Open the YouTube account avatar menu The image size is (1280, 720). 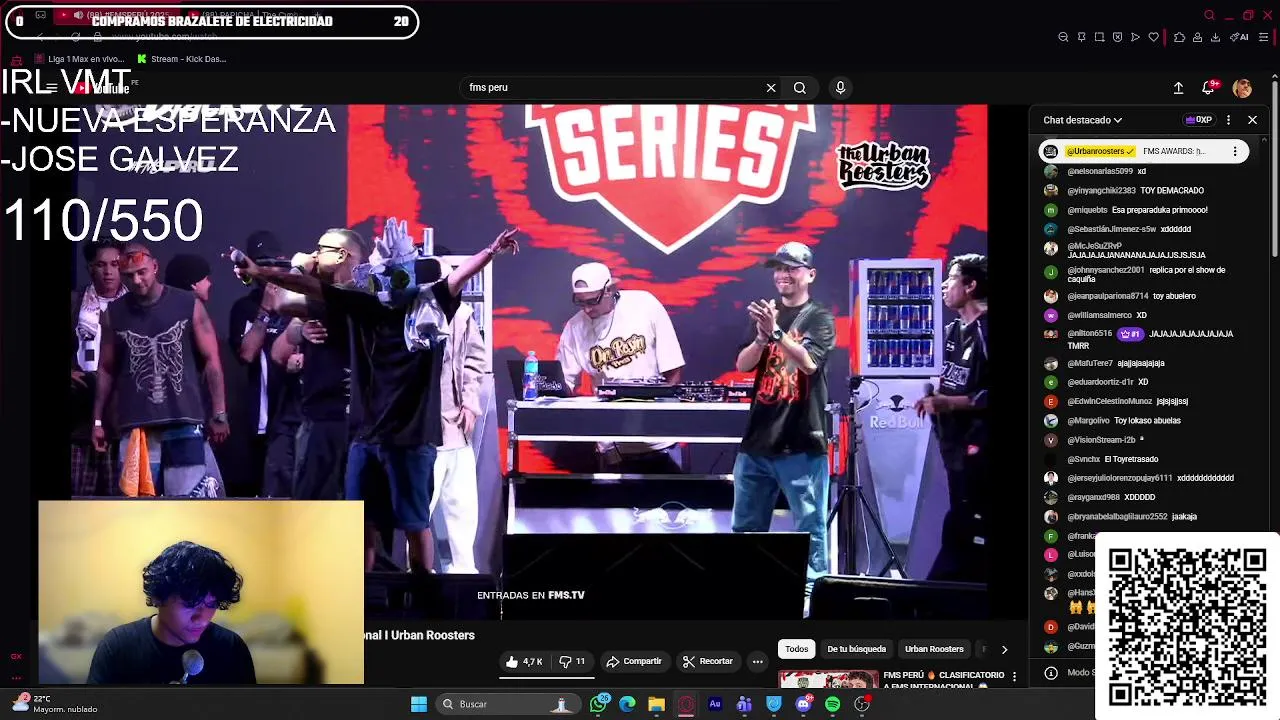(x=1242, y=88)
